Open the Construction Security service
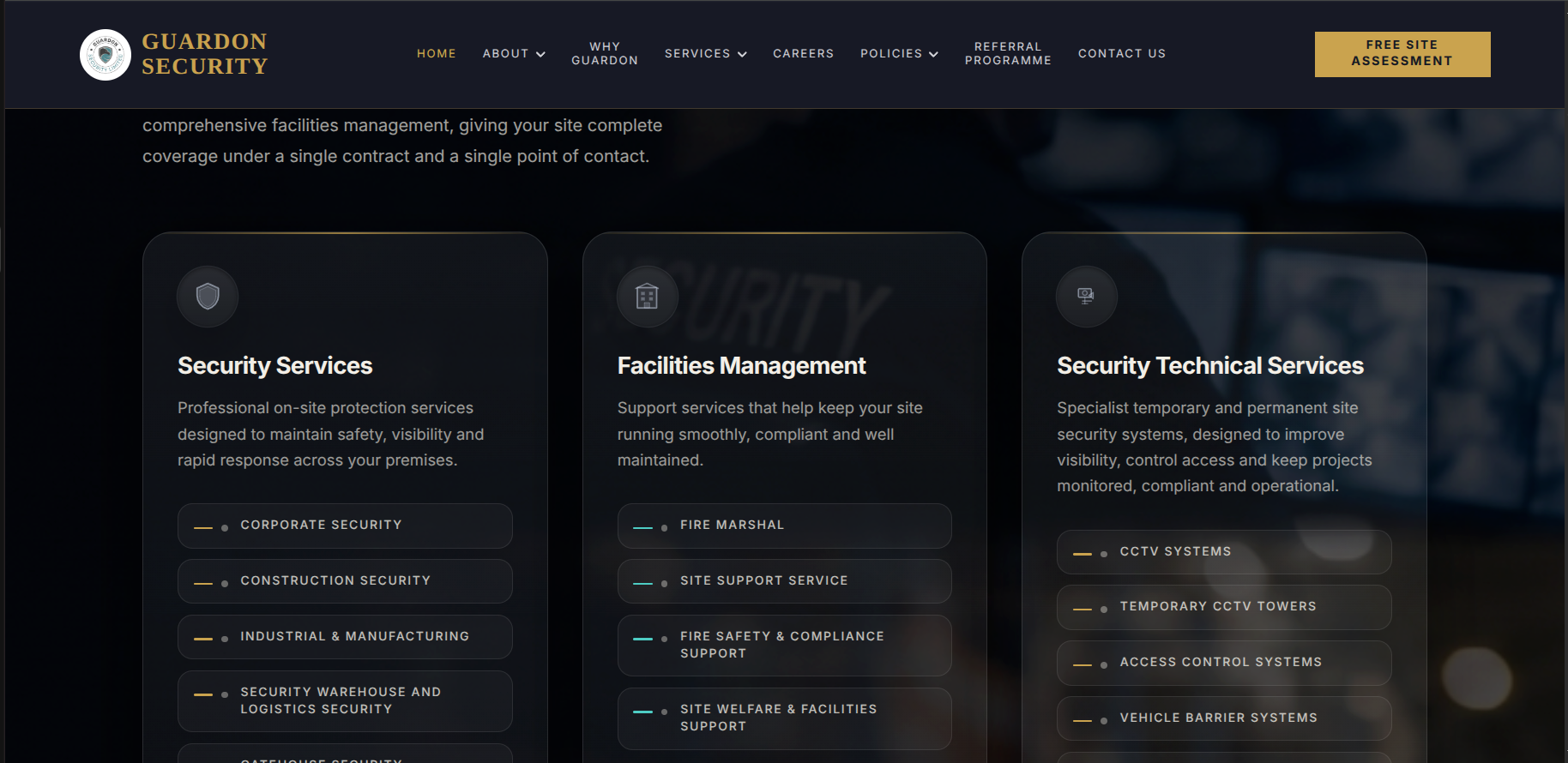 point(345,581)
